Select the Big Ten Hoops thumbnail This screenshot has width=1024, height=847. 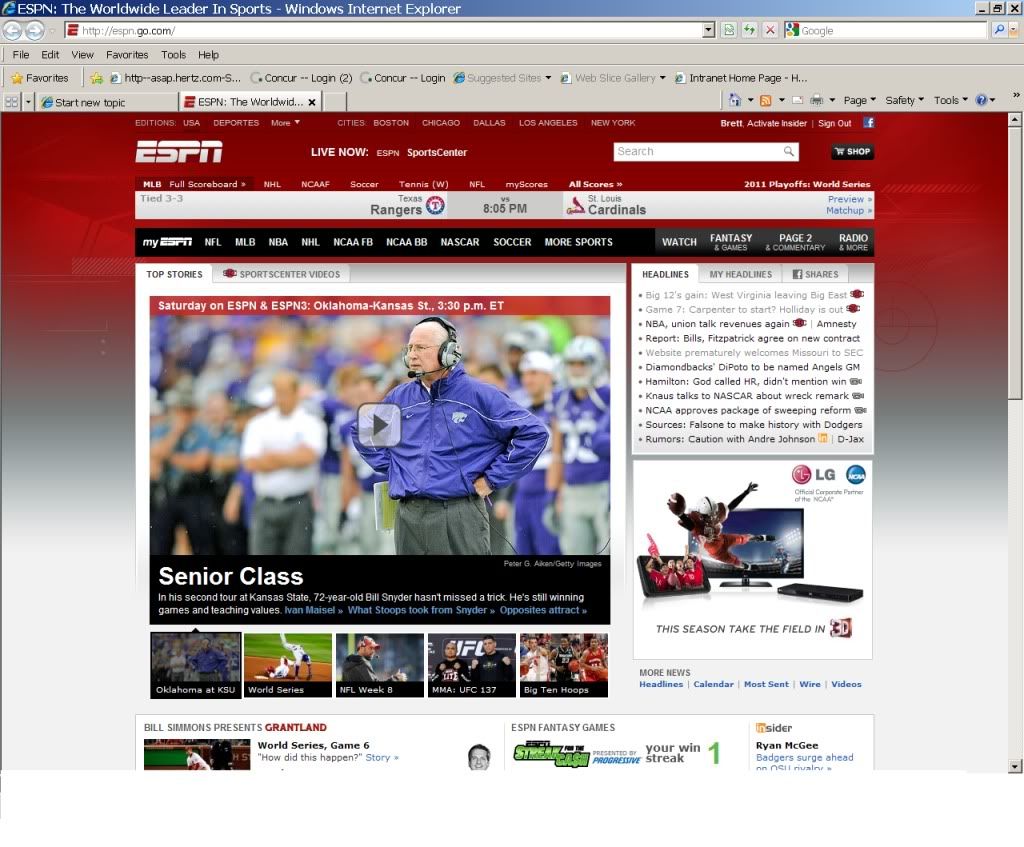[x=564, y=665]
